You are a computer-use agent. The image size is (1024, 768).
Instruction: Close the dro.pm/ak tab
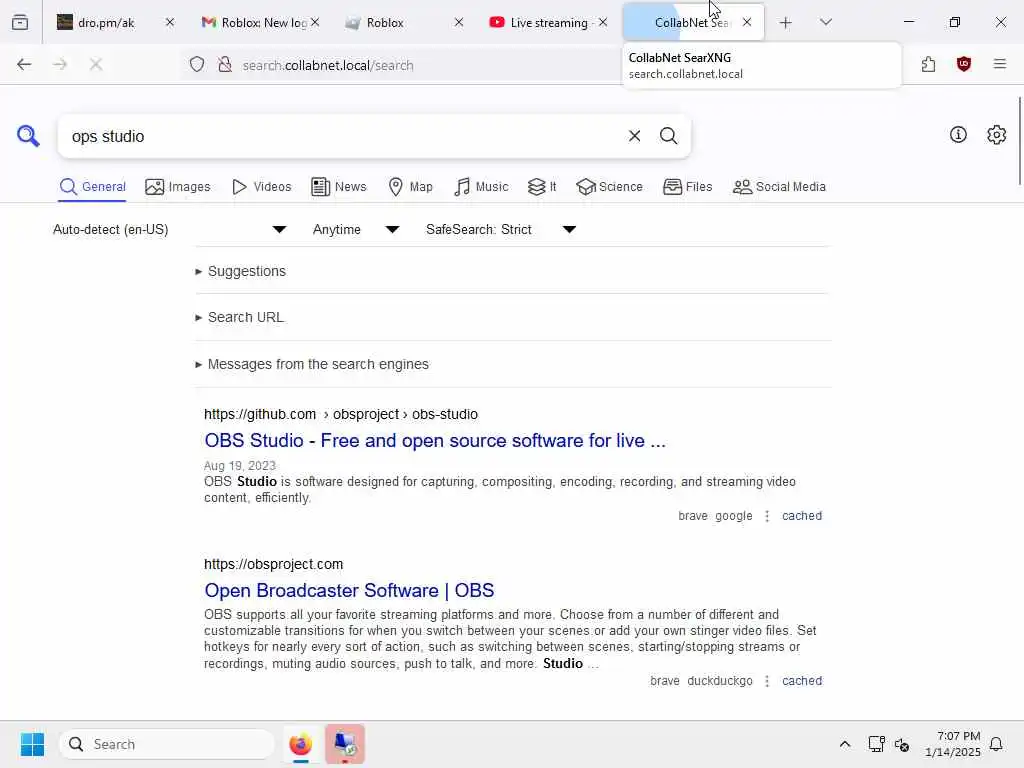click(170, 22)
